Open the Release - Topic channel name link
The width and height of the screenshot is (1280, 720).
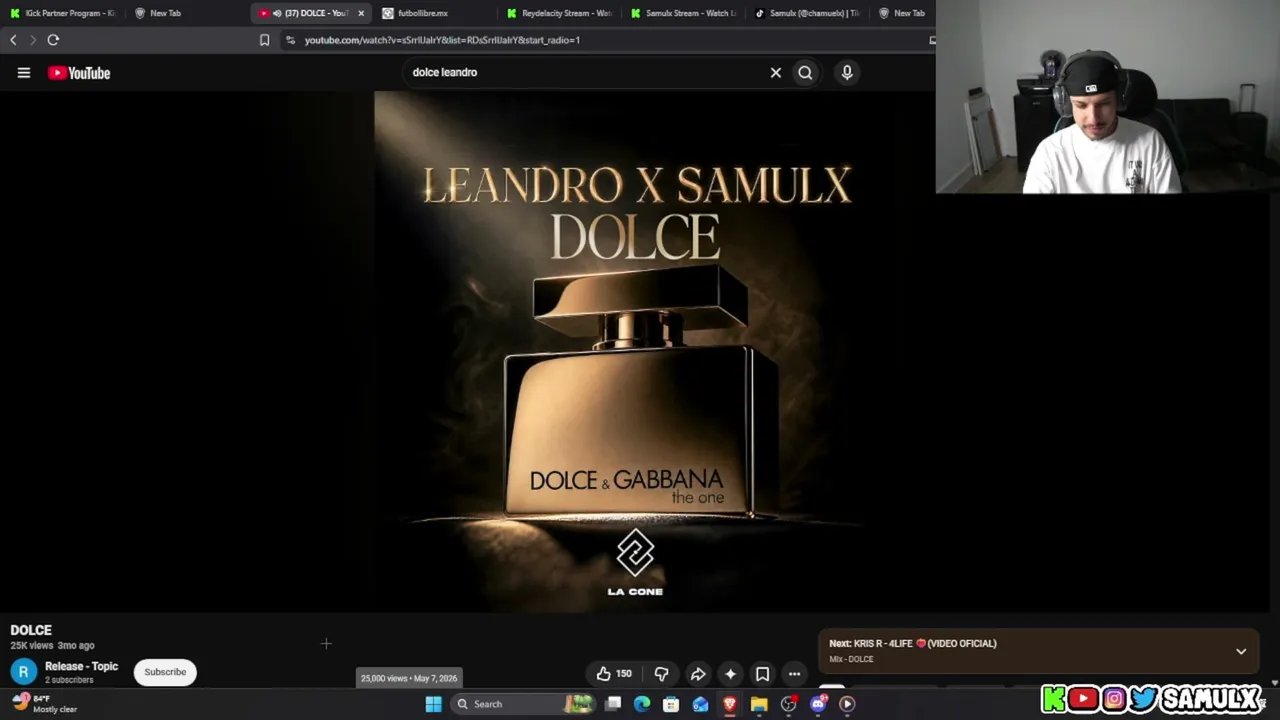click(81, 666)
